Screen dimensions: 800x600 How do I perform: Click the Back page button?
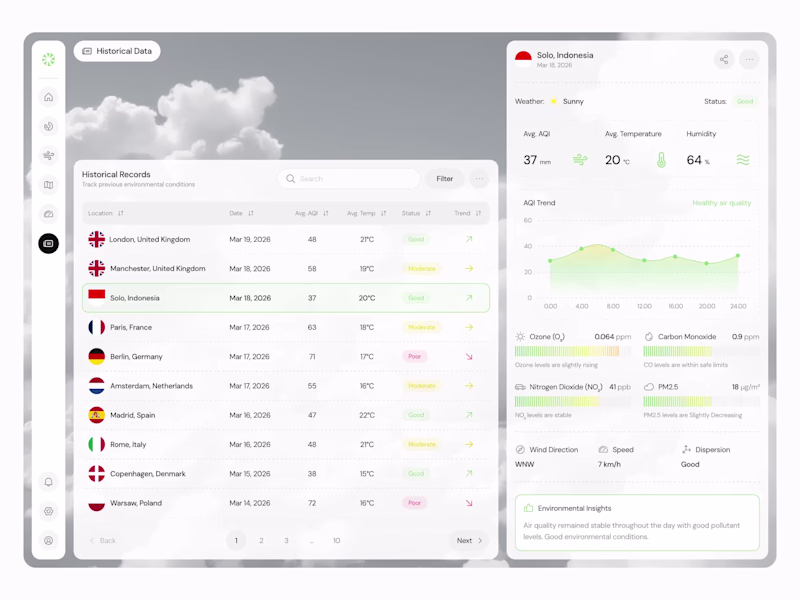click(x=103, y=540)
